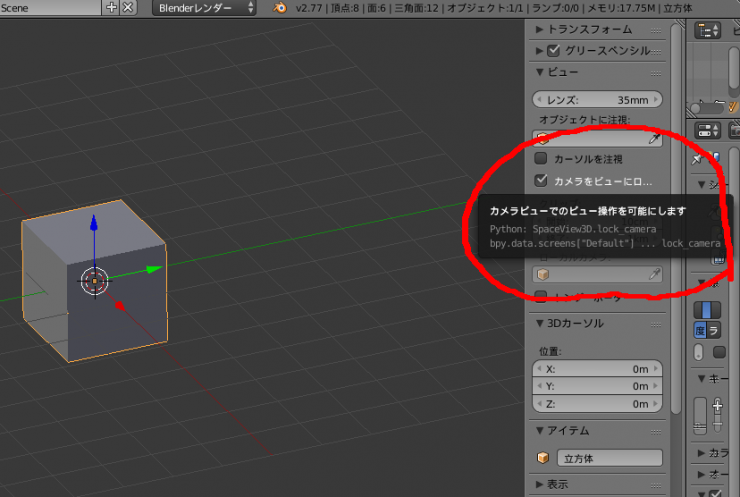The height and width of the screenshot is (497, 740).
Task: Click the properties sidebar vertical scrollbar
Action: 676,217
